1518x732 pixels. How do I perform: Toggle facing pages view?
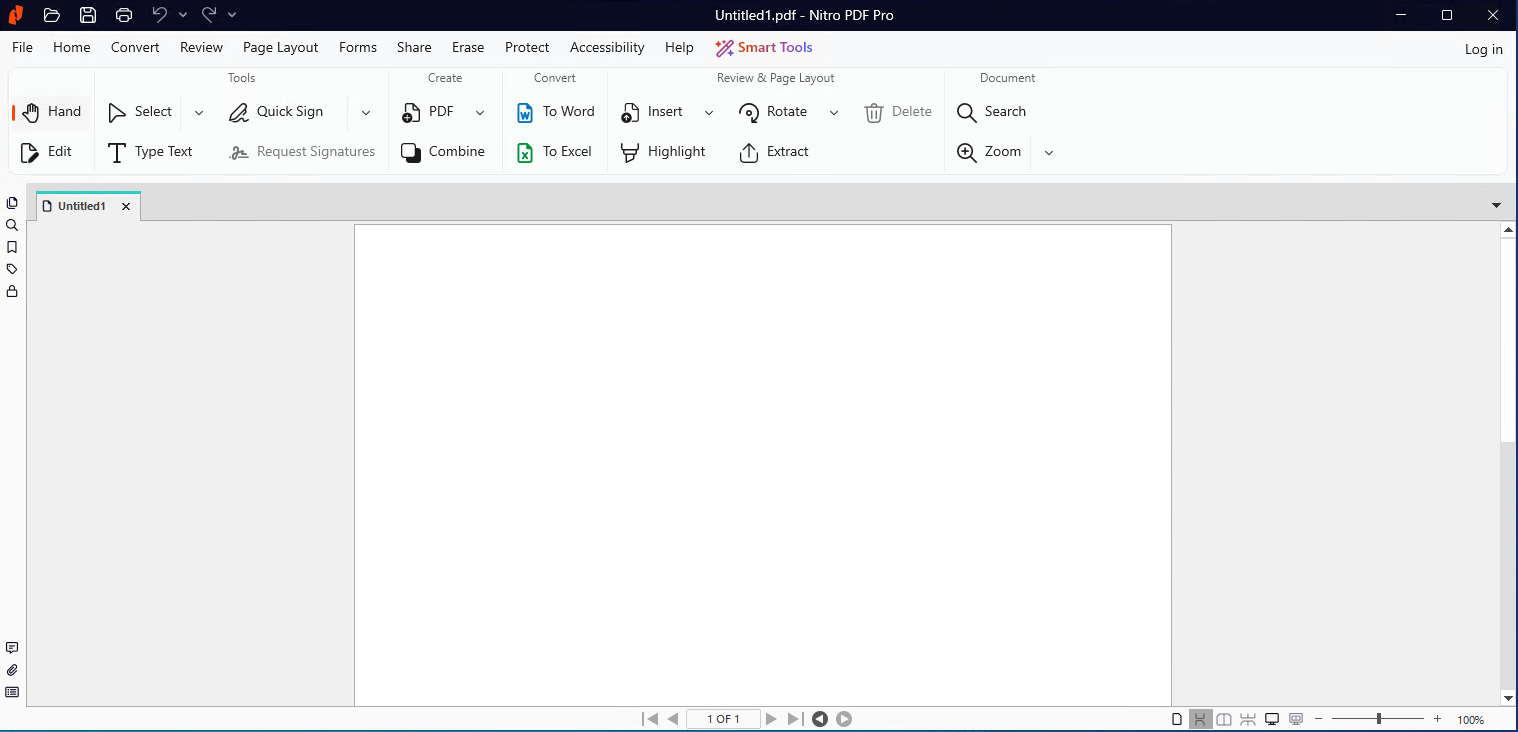[1224, 719]
